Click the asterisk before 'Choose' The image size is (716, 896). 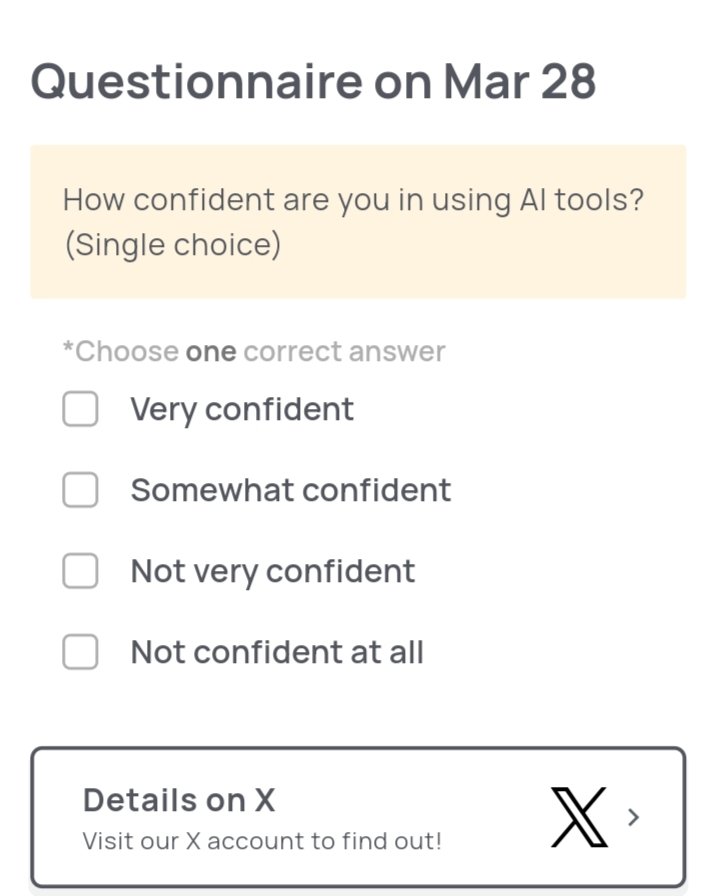68,349
